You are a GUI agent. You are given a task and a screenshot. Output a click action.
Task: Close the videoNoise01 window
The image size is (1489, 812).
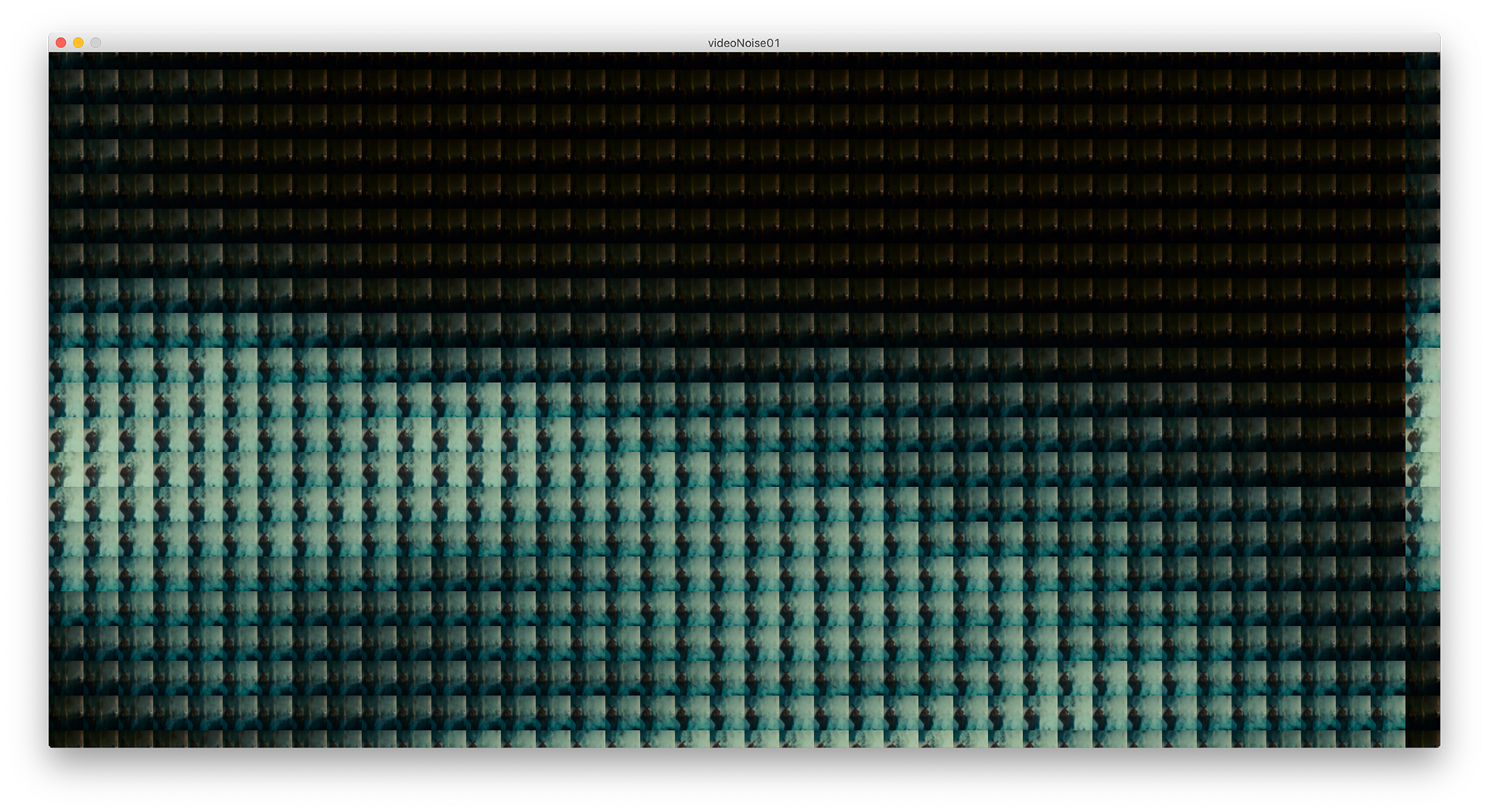click(x=61, y=43)
